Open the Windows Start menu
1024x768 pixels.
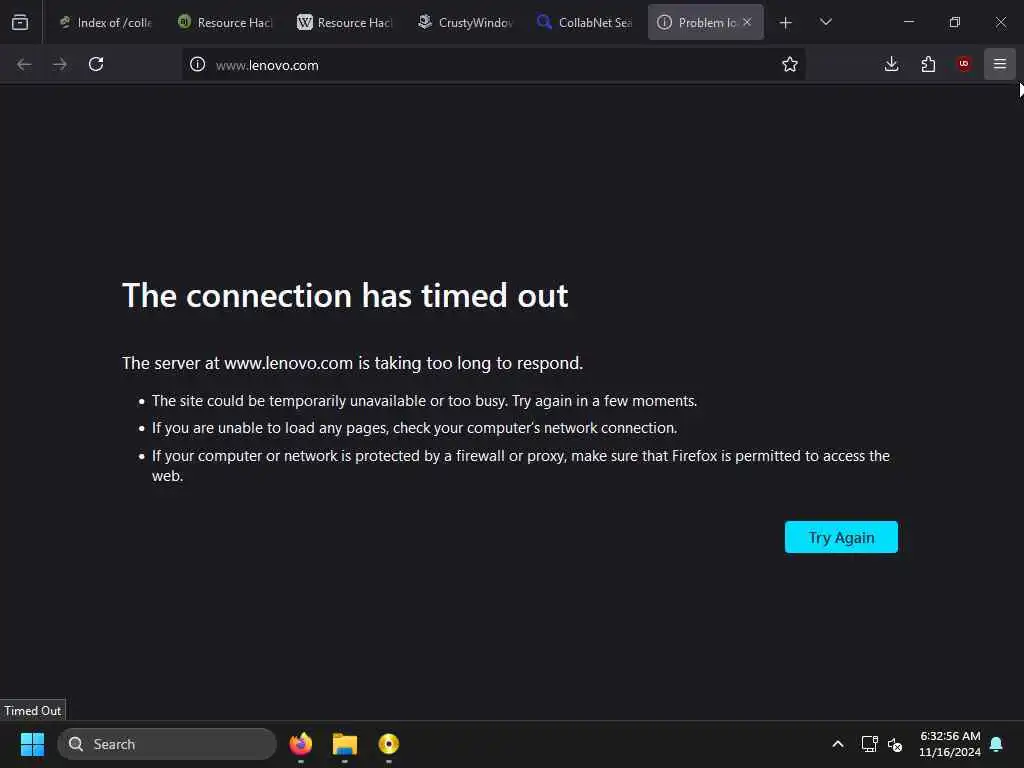tap(32, 744)
